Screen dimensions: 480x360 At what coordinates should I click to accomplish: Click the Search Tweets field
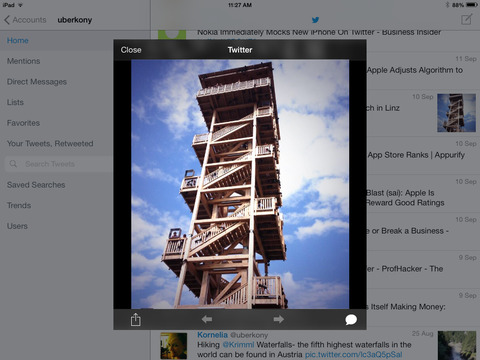(59, 164)
